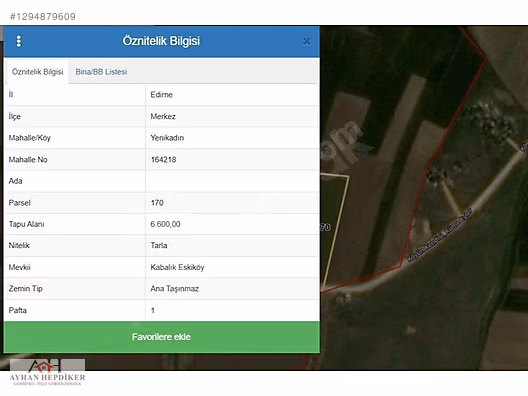Open the three-dot menu in the dialog header

coord(19,41)
